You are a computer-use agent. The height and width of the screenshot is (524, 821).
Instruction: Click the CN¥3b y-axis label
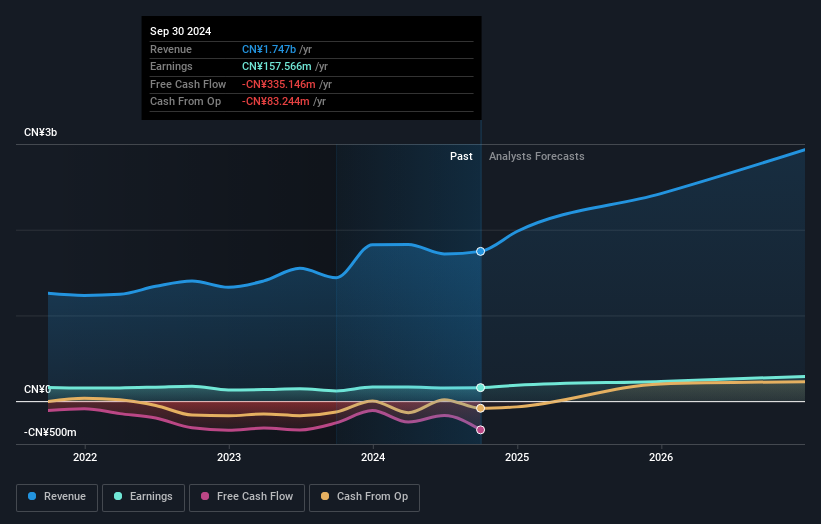[40, 132]
